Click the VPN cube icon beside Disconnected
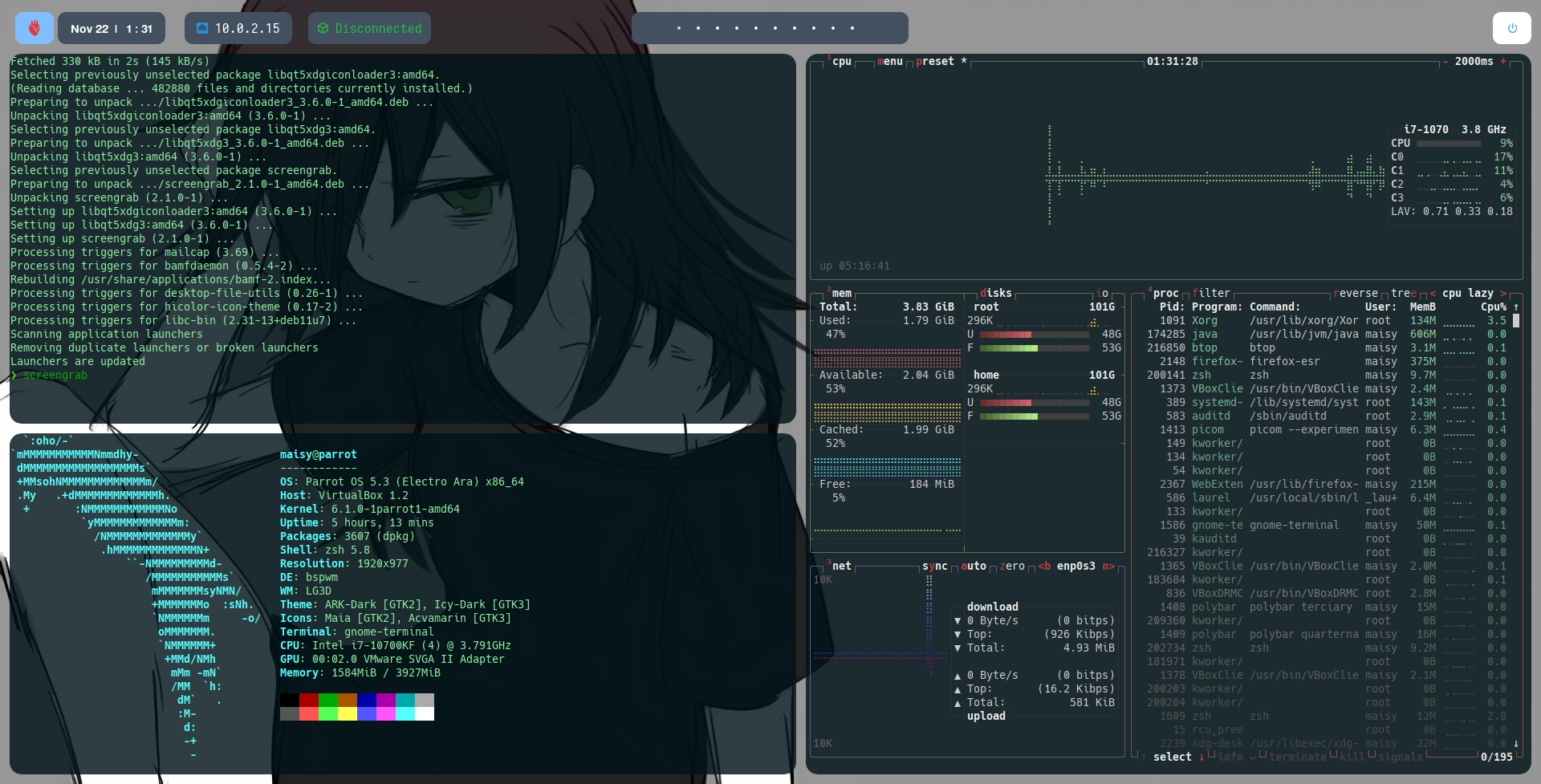 pyautogui.click(x=323, y=28)
